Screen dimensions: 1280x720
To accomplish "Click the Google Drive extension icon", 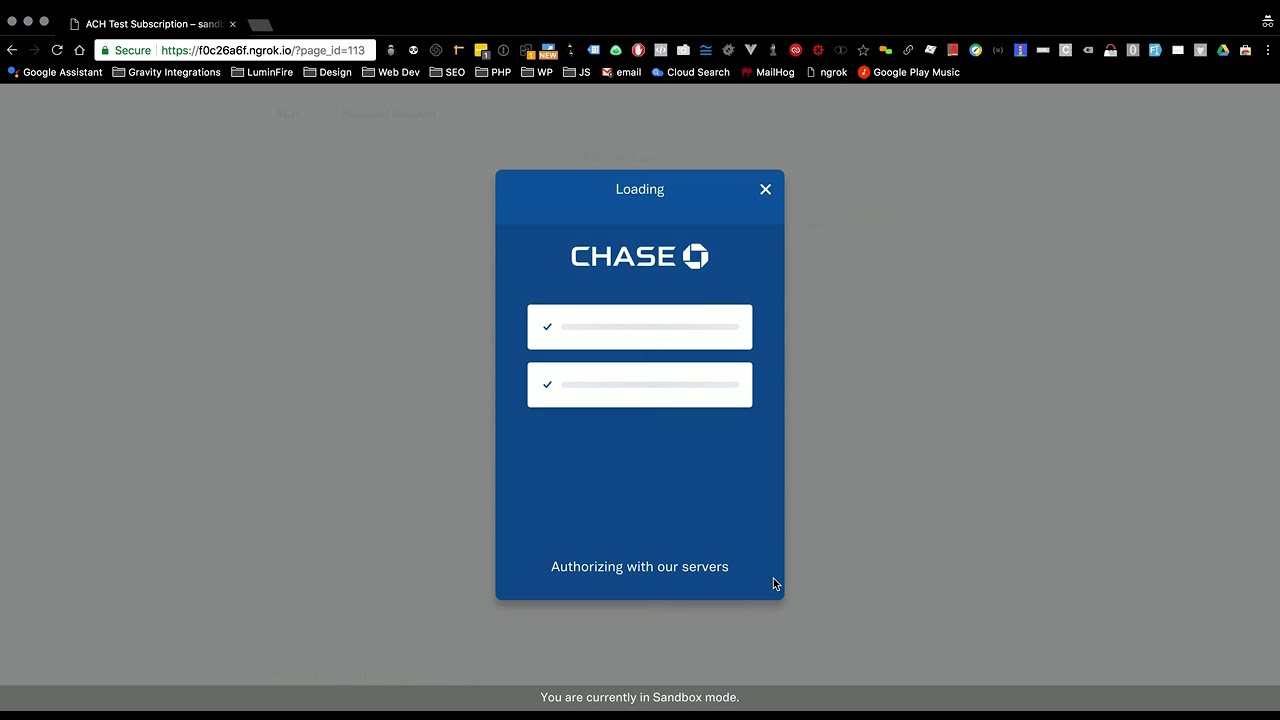I will 1223,50.
